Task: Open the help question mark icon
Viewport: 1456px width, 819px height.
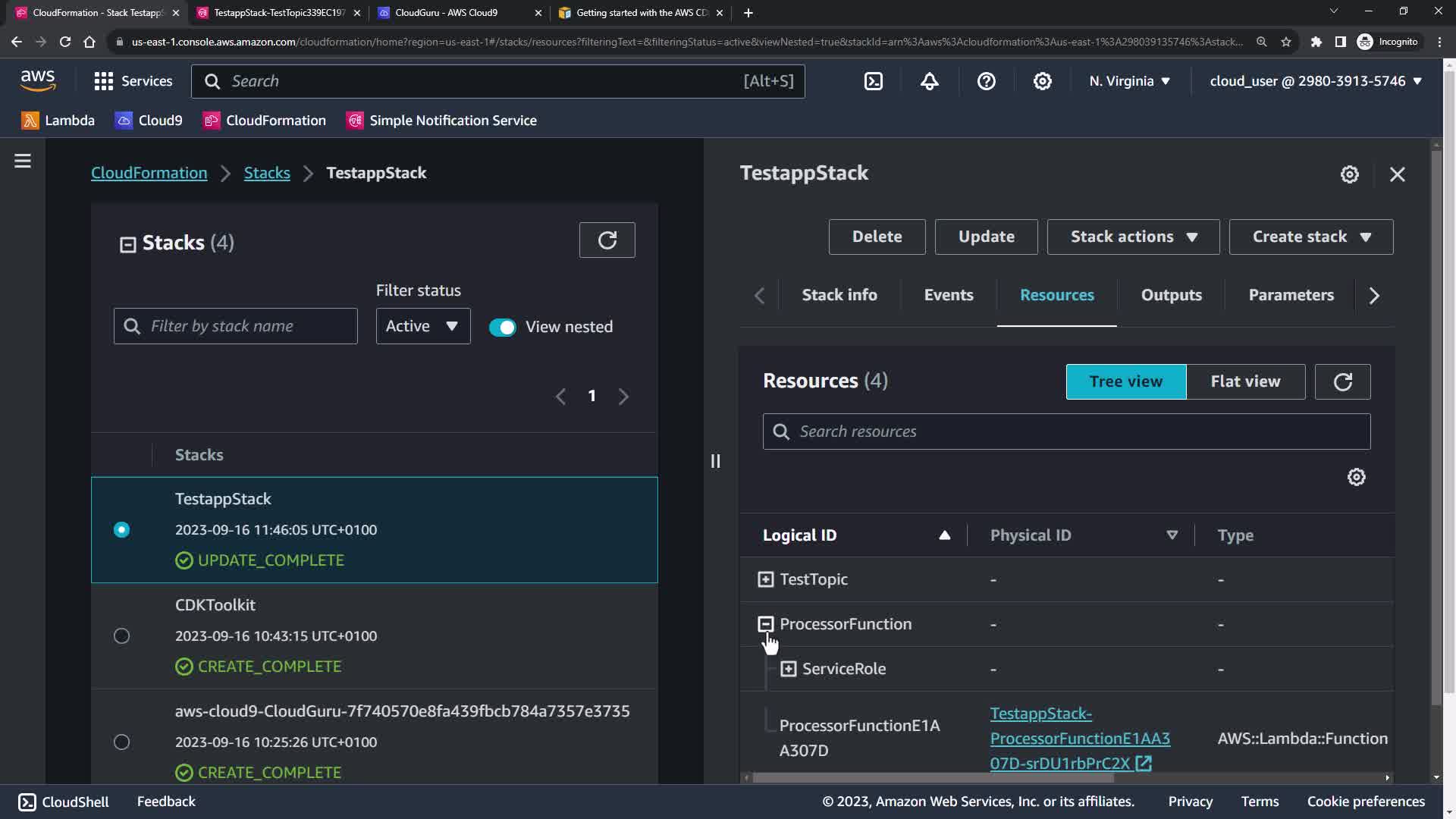Action: pyautogui.click(x=986, y=81)
